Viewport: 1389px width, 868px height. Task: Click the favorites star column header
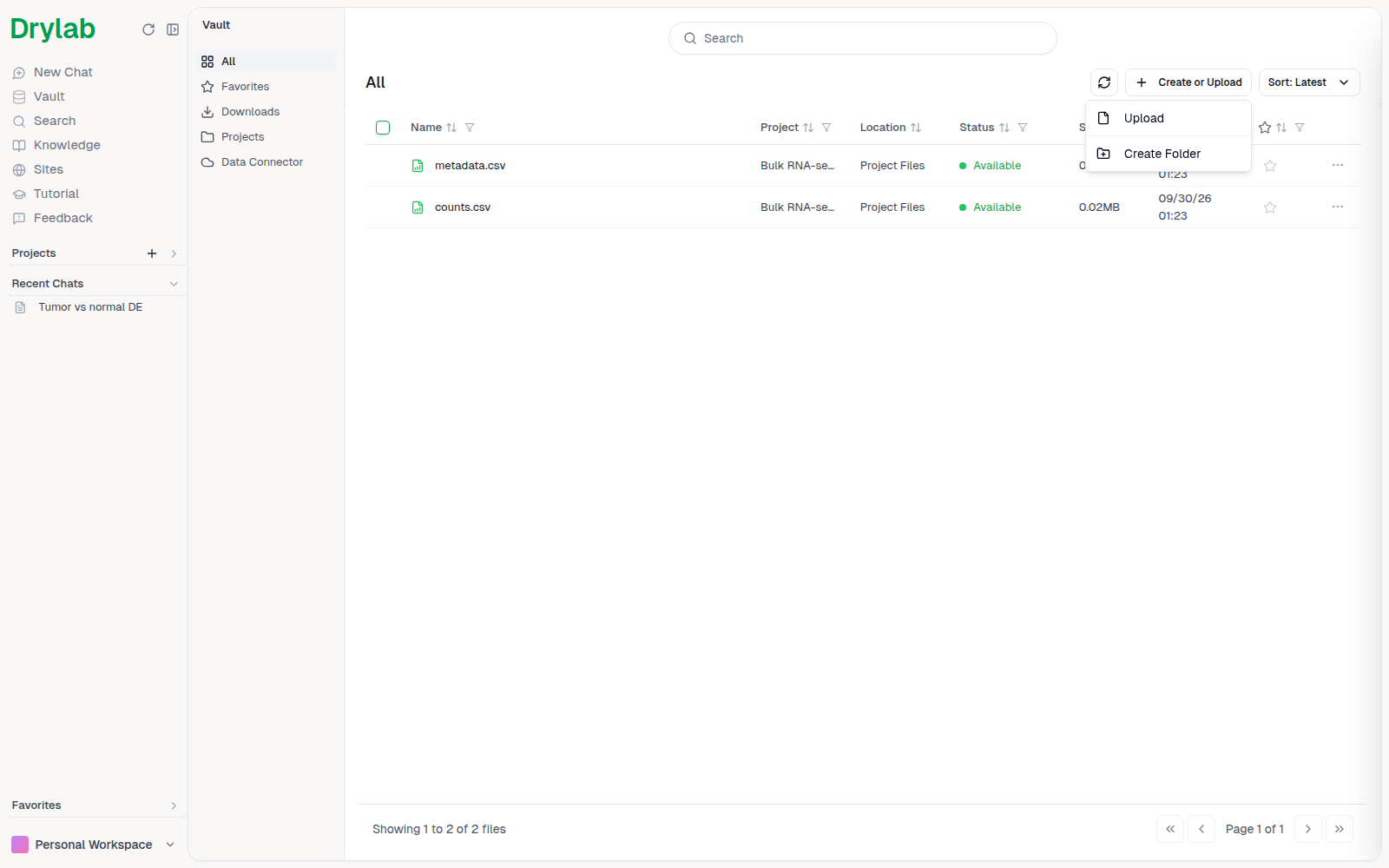(1265, 128)
